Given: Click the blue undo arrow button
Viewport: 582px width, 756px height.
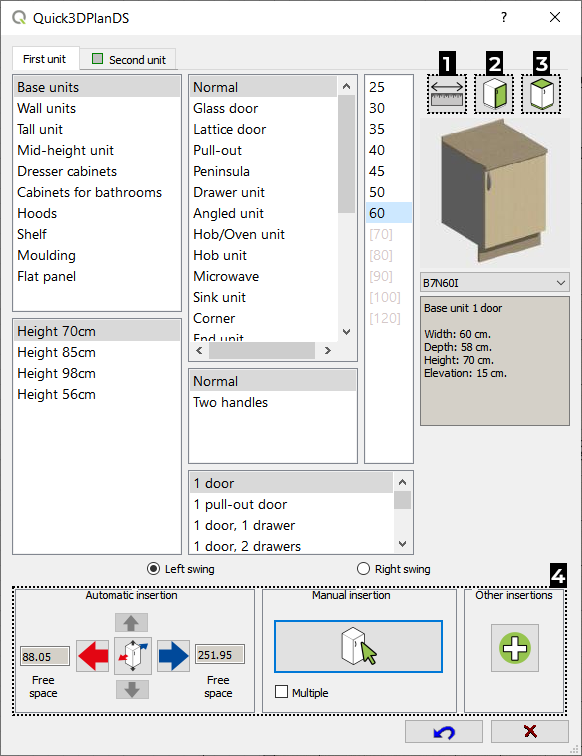Looking at the screenshot, I should click(444, 732).
